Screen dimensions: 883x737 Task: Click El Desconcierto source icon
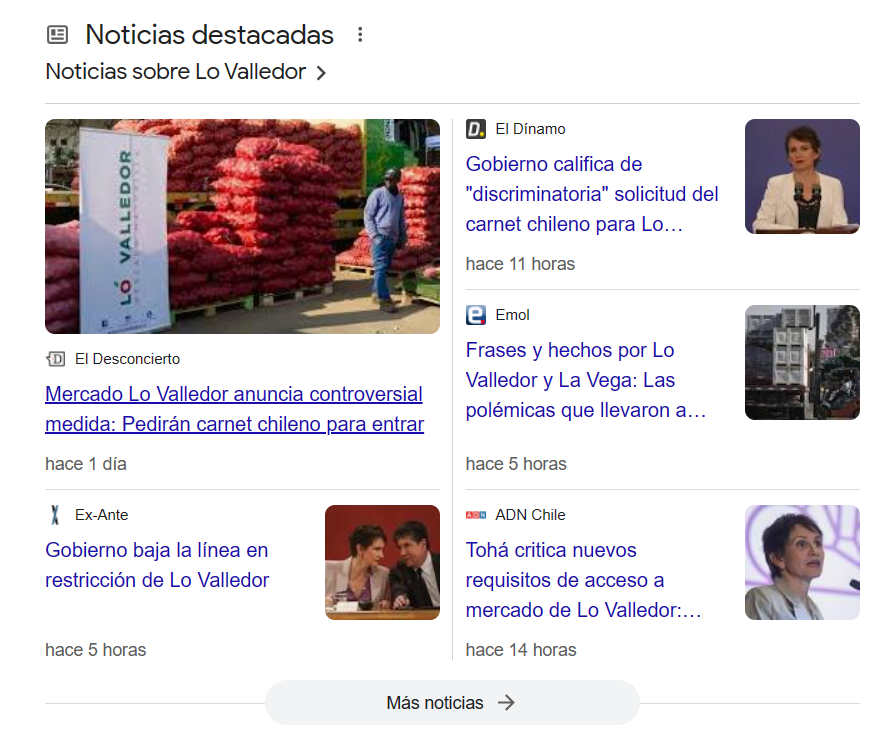pos(56,359)
